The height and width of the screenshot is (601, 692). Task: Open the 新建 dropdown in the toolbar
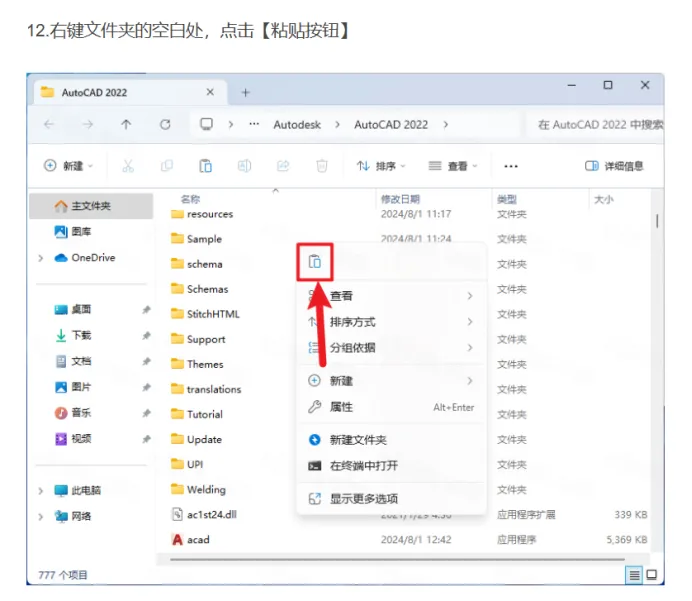point(68,166)
